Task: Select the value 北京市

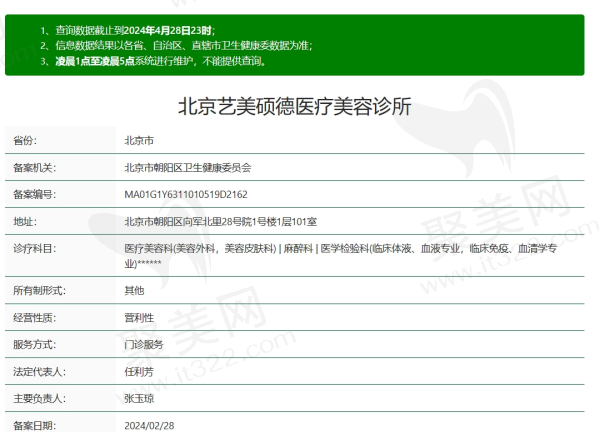Action: point(139,140)
